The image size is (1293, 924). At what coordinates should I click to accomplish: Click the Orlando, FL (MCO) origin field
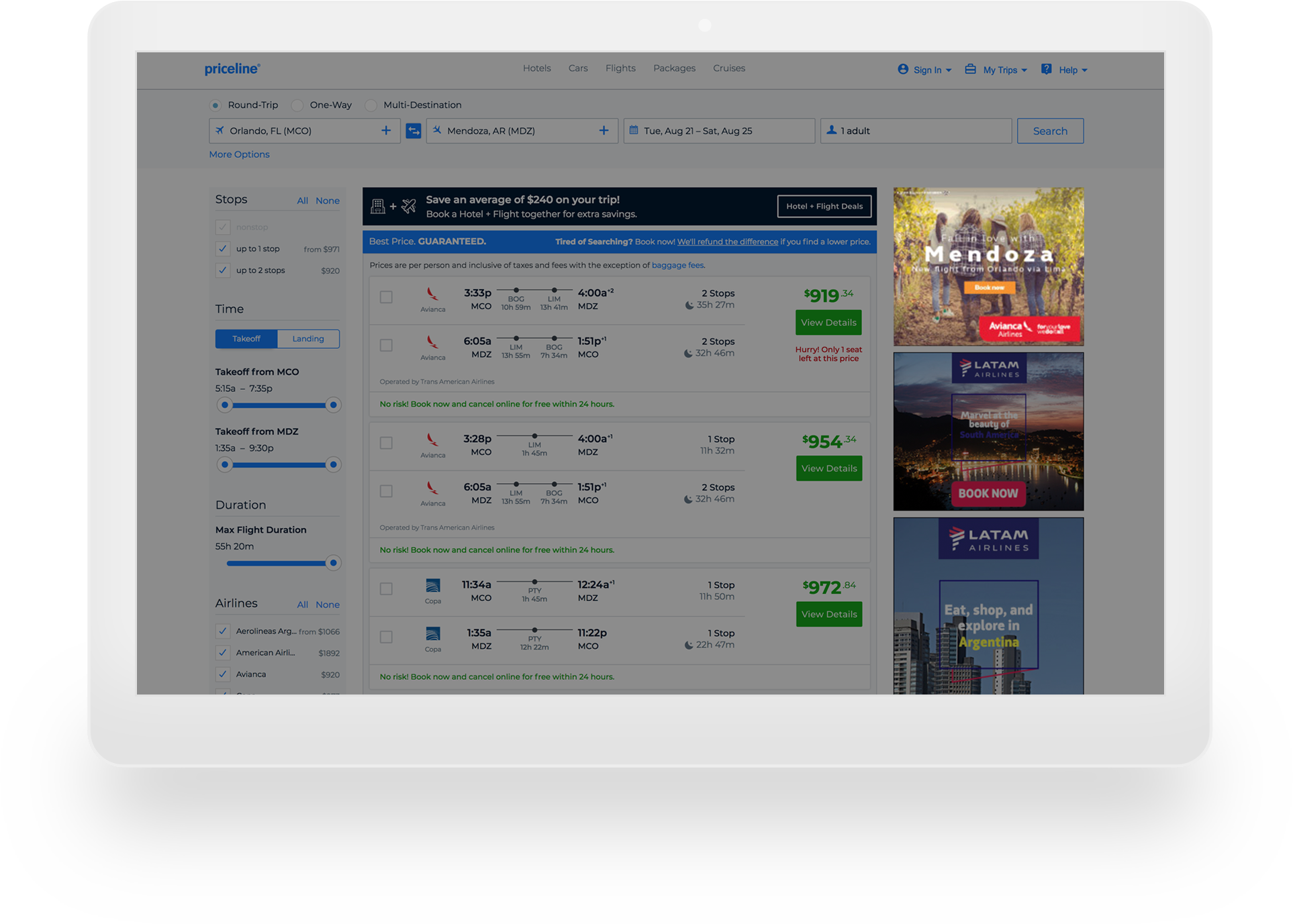point(305,131)
